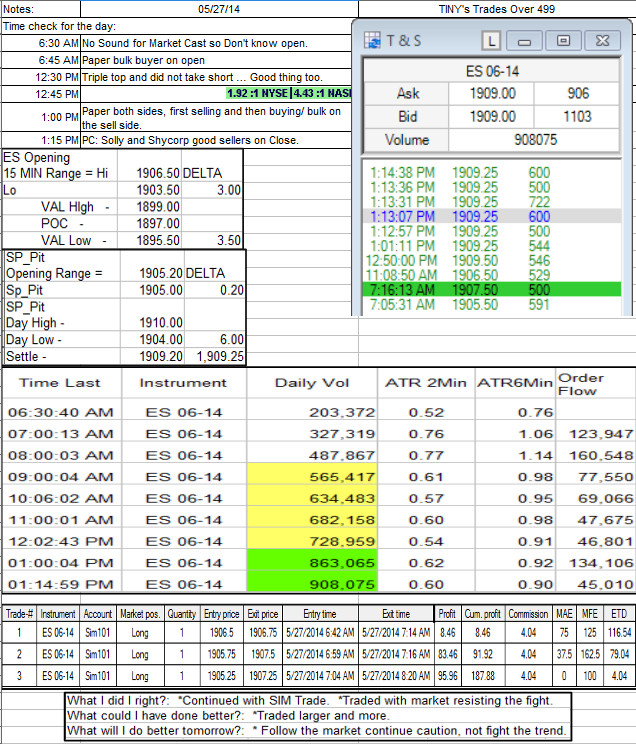Select the highlighted 1:13:07 PM trade row
636x744 pixels.
492,216
